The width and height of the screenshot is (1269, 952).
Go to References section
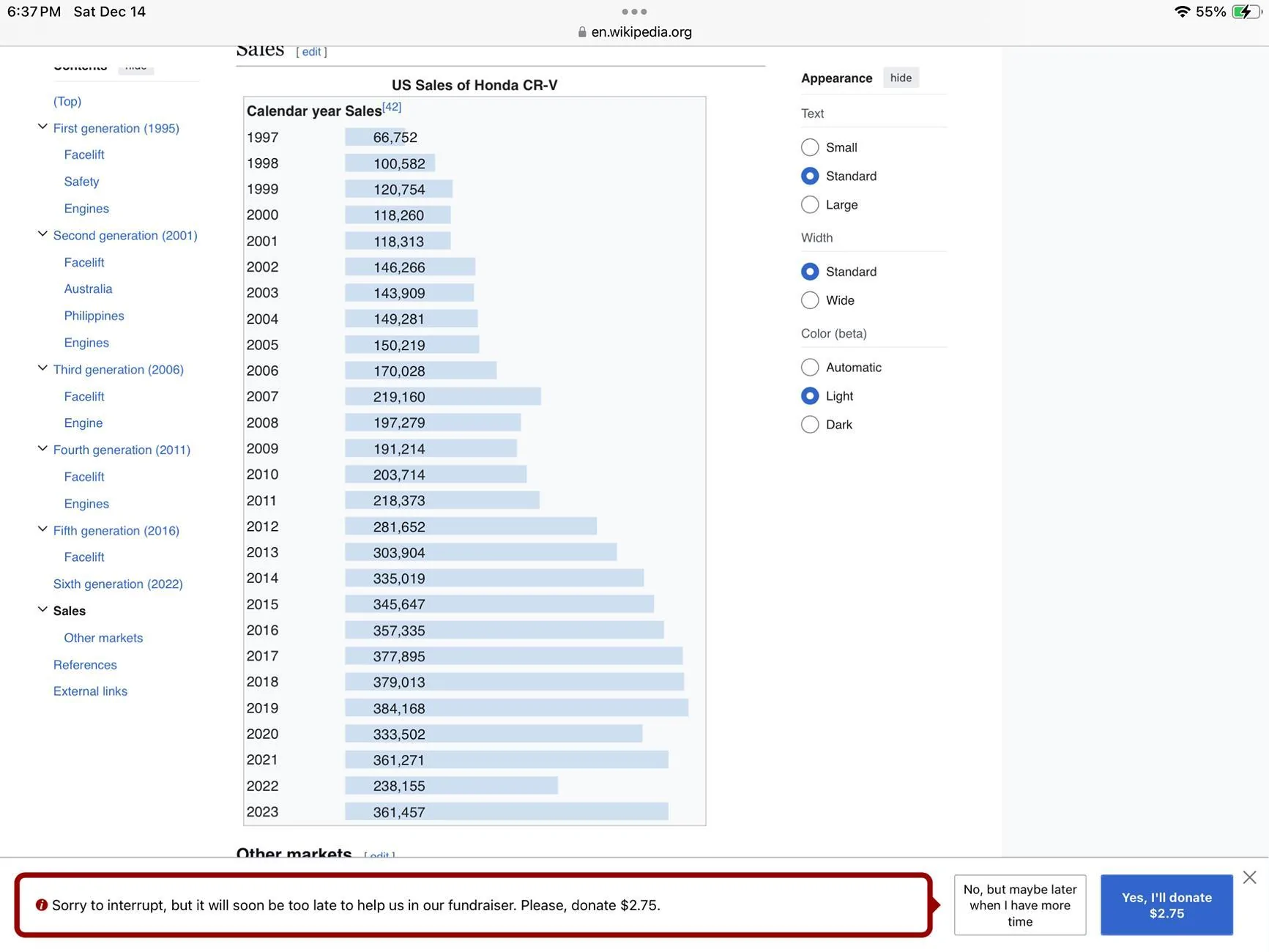[x=85, y=665]
